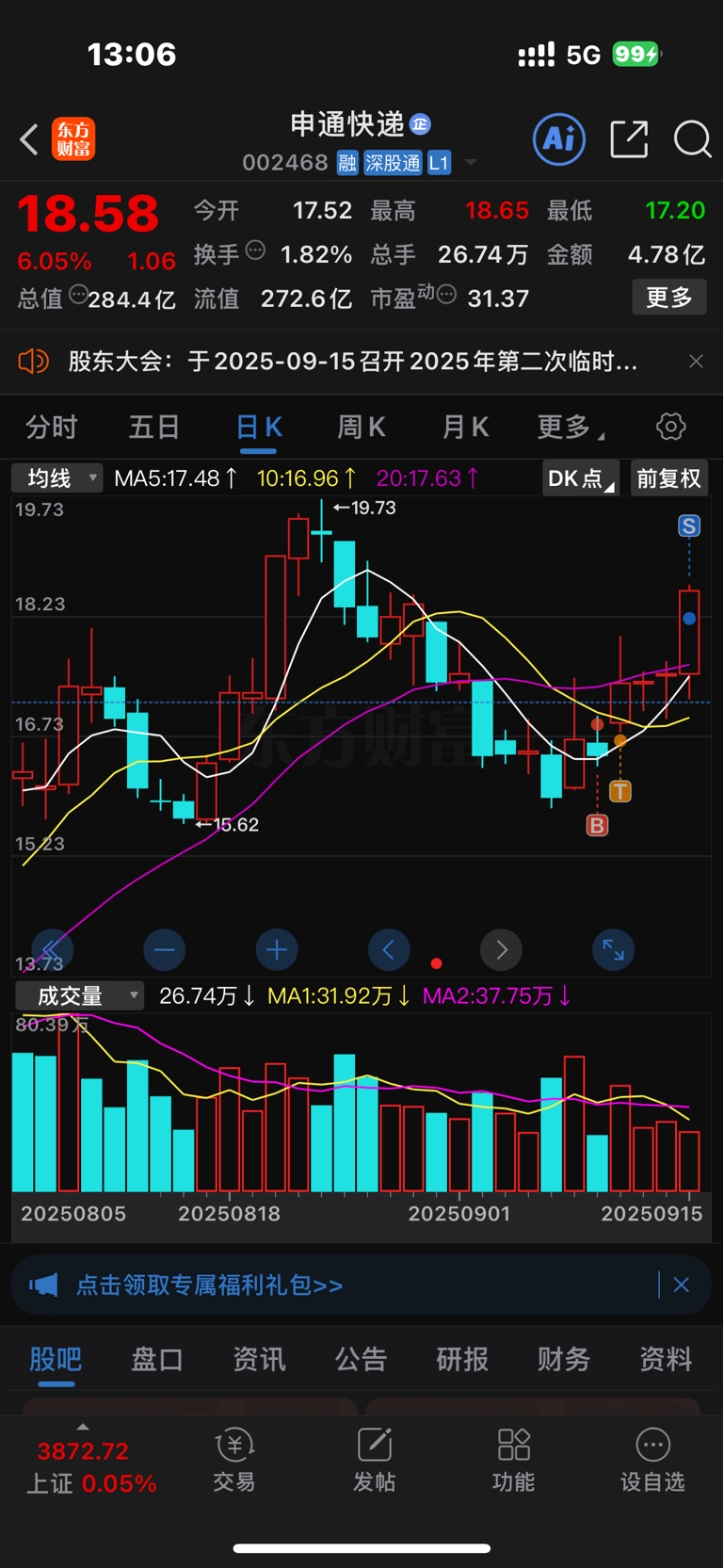Tap the 融 margin tag

[347, 163]
